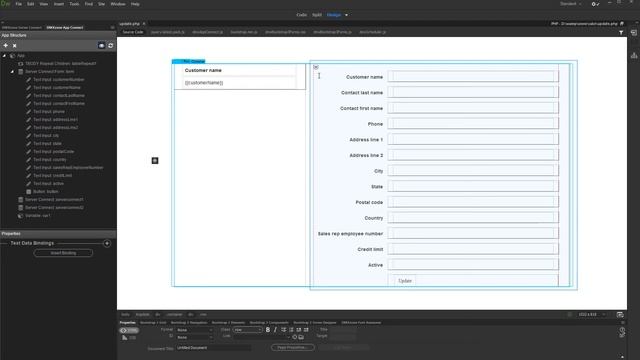Toggle HTML mode in Property inspector
Screen dimensions: 640x360
click(129, 330)
